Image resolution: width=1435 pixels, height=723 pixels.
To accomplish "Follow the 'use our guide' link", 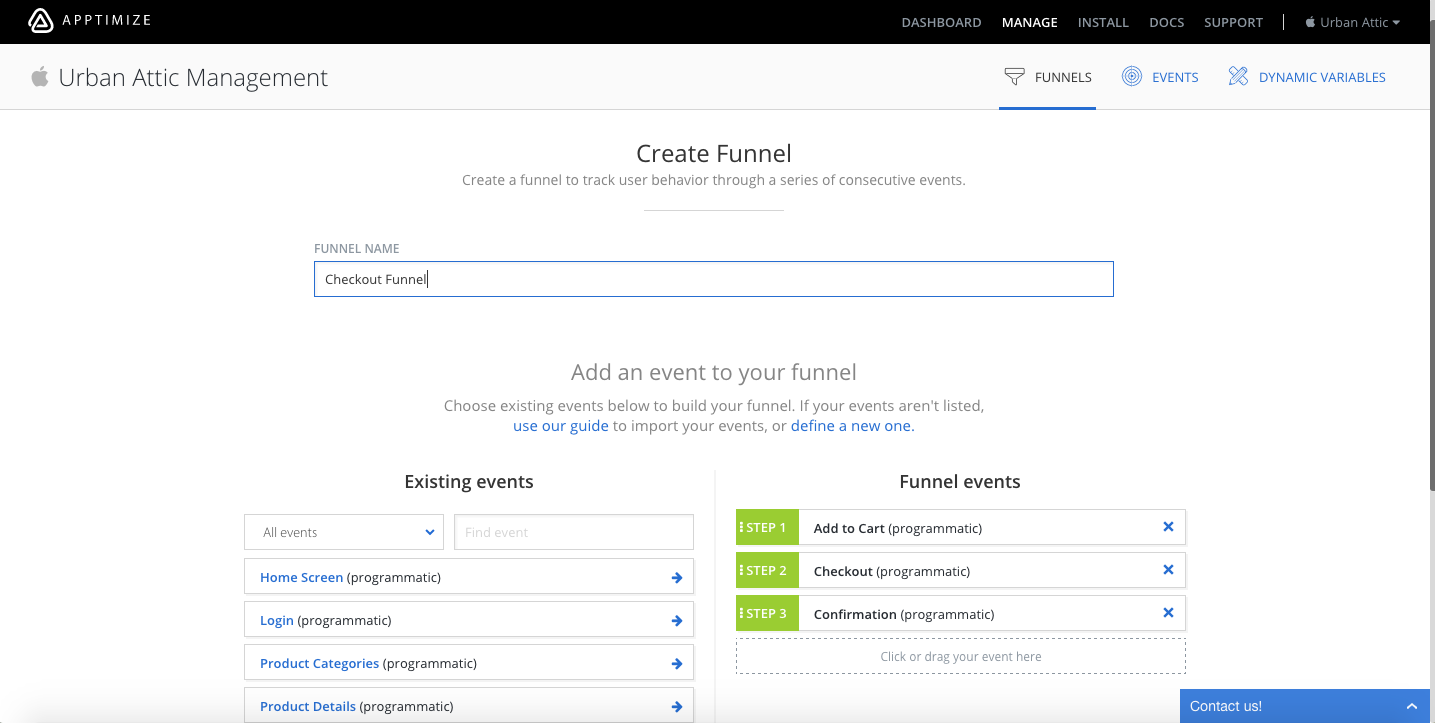I will tap(561, 426).
